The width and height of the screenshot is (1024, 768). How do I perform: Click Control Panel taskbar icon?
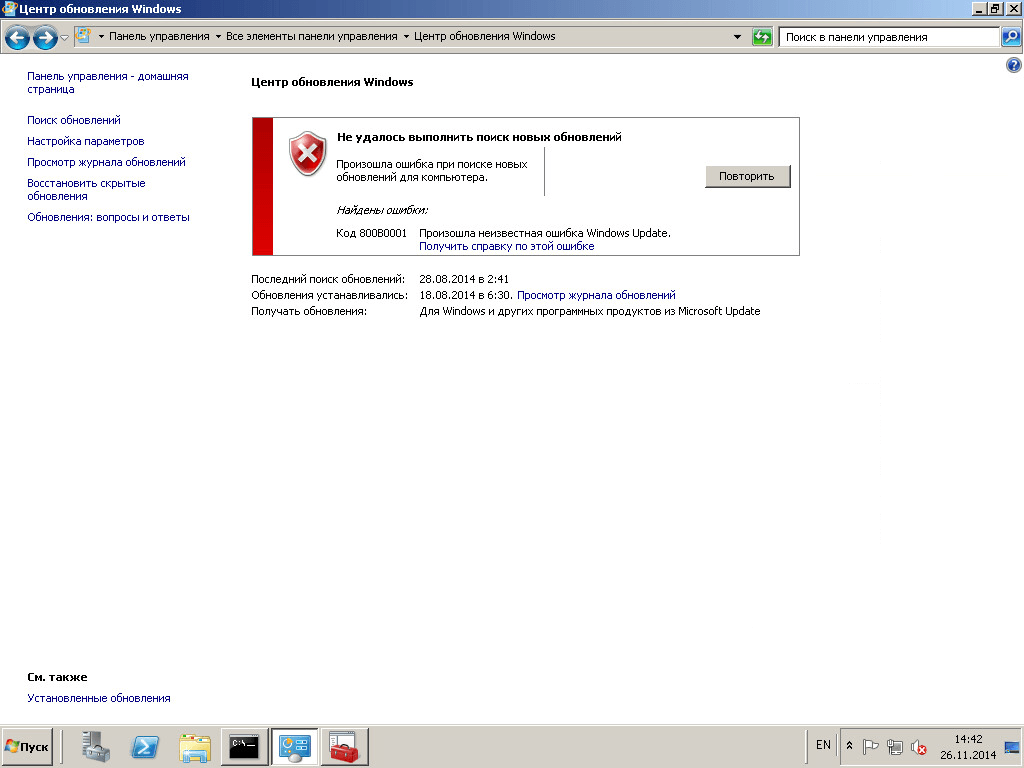[x=294, y=746]
